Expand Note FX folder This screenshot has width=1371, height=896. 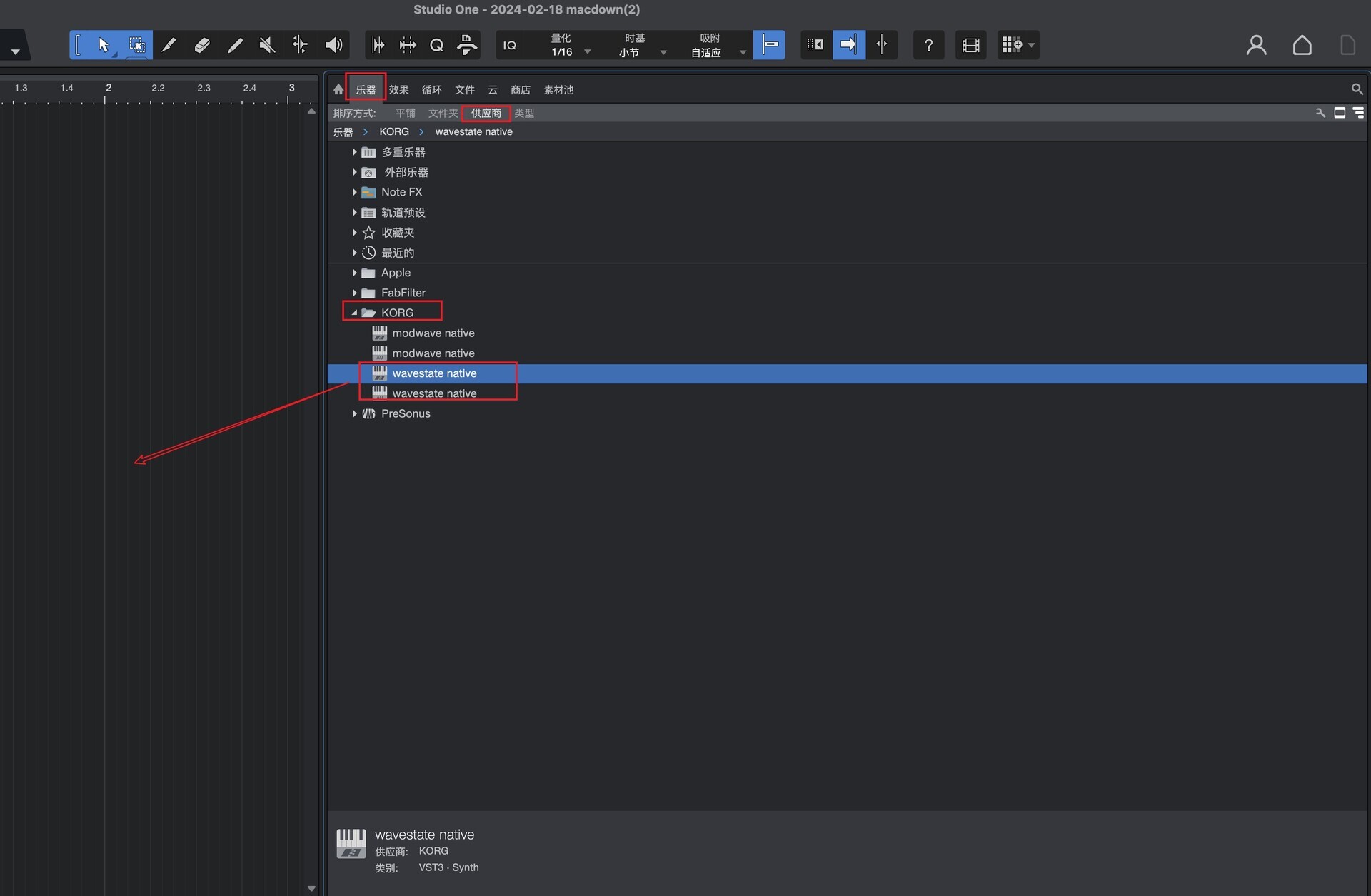tap(354, 192)
